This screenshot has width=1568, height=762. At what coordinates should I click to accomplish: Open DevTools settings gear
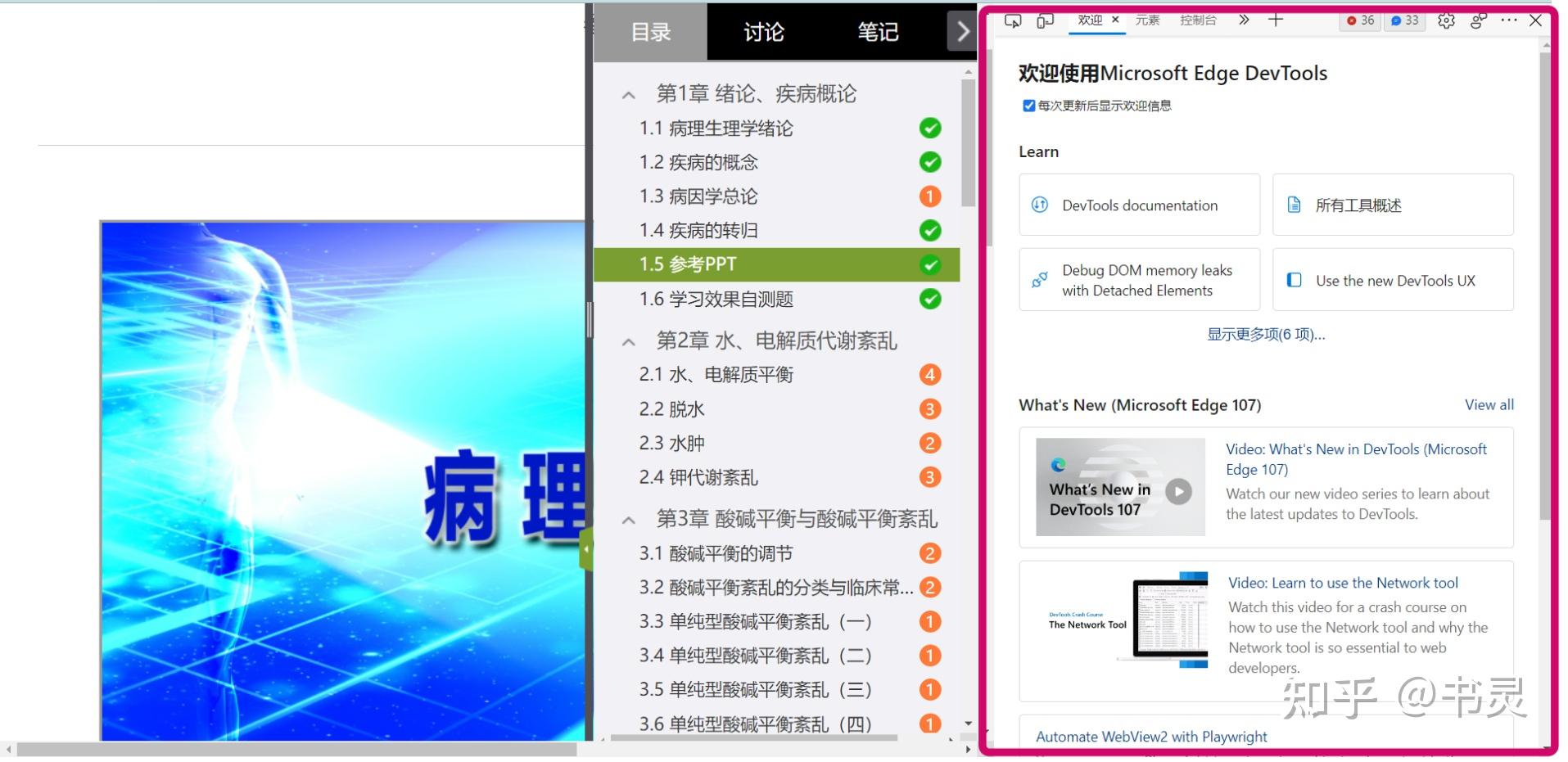pyautogui.click(x=1446, y=20)
